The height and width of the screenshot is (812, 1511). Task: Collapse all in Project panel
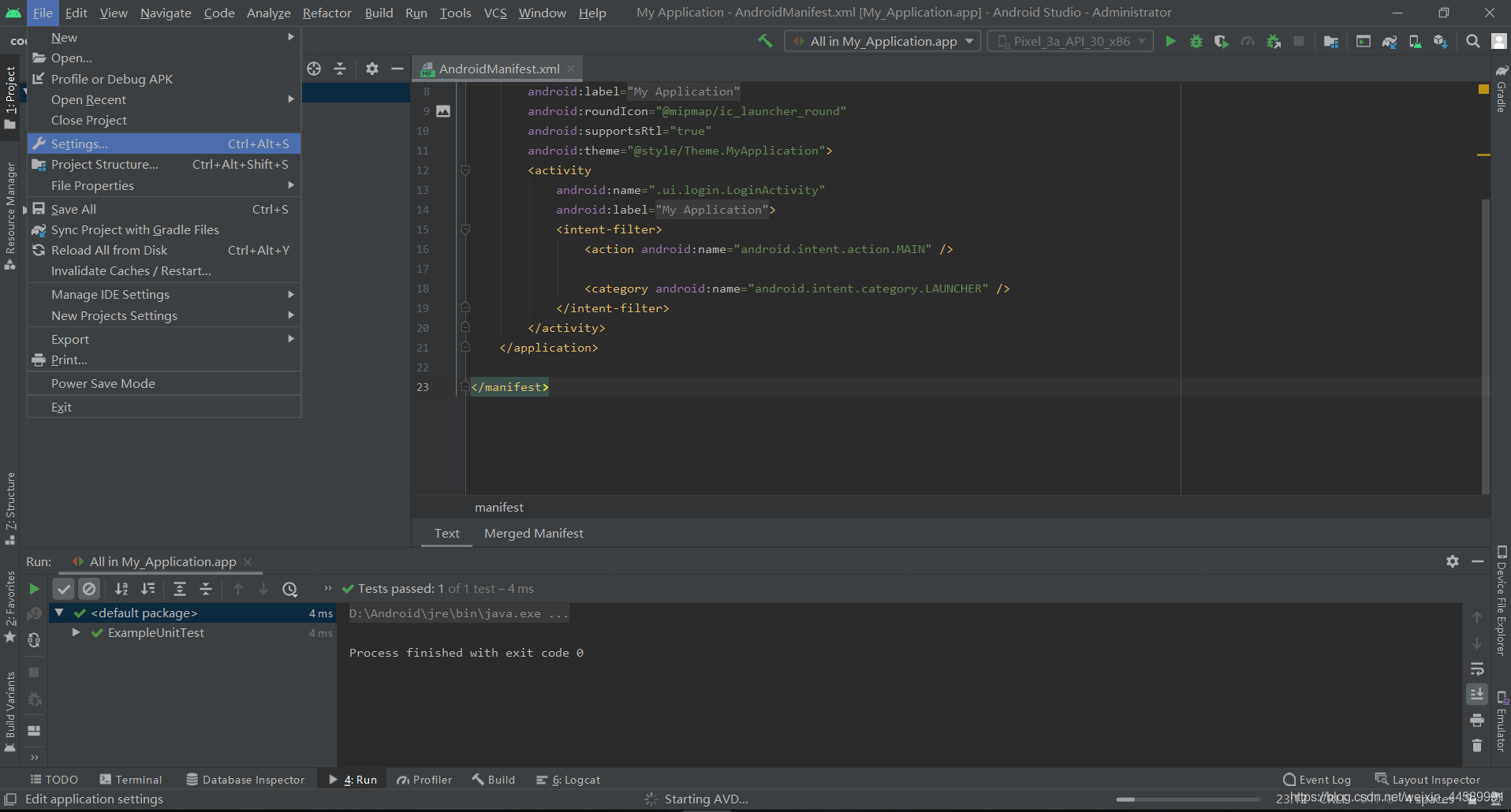click(340, 69)
